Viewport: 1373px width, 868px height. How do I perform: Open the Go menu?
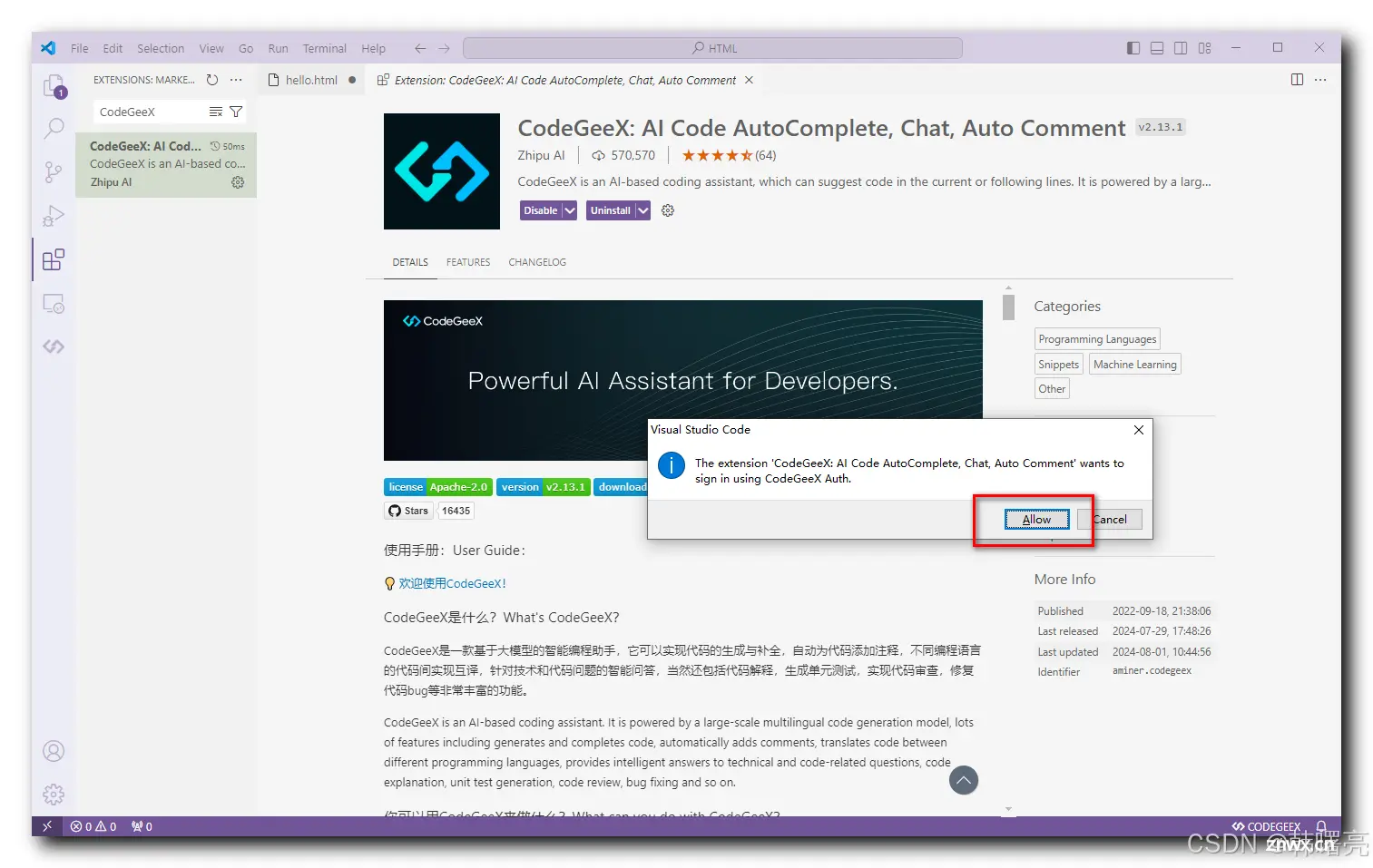pyautogui.click(x=246, y=48)
